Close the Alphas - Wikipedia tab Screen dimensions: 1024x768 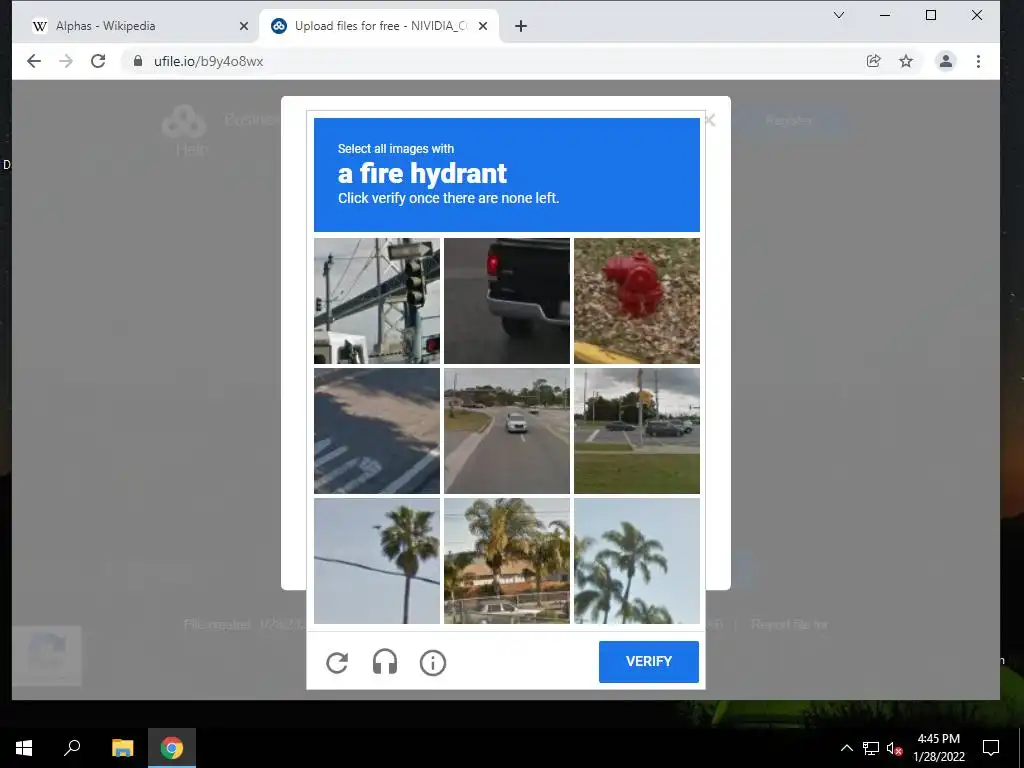[x=244, y=26]
